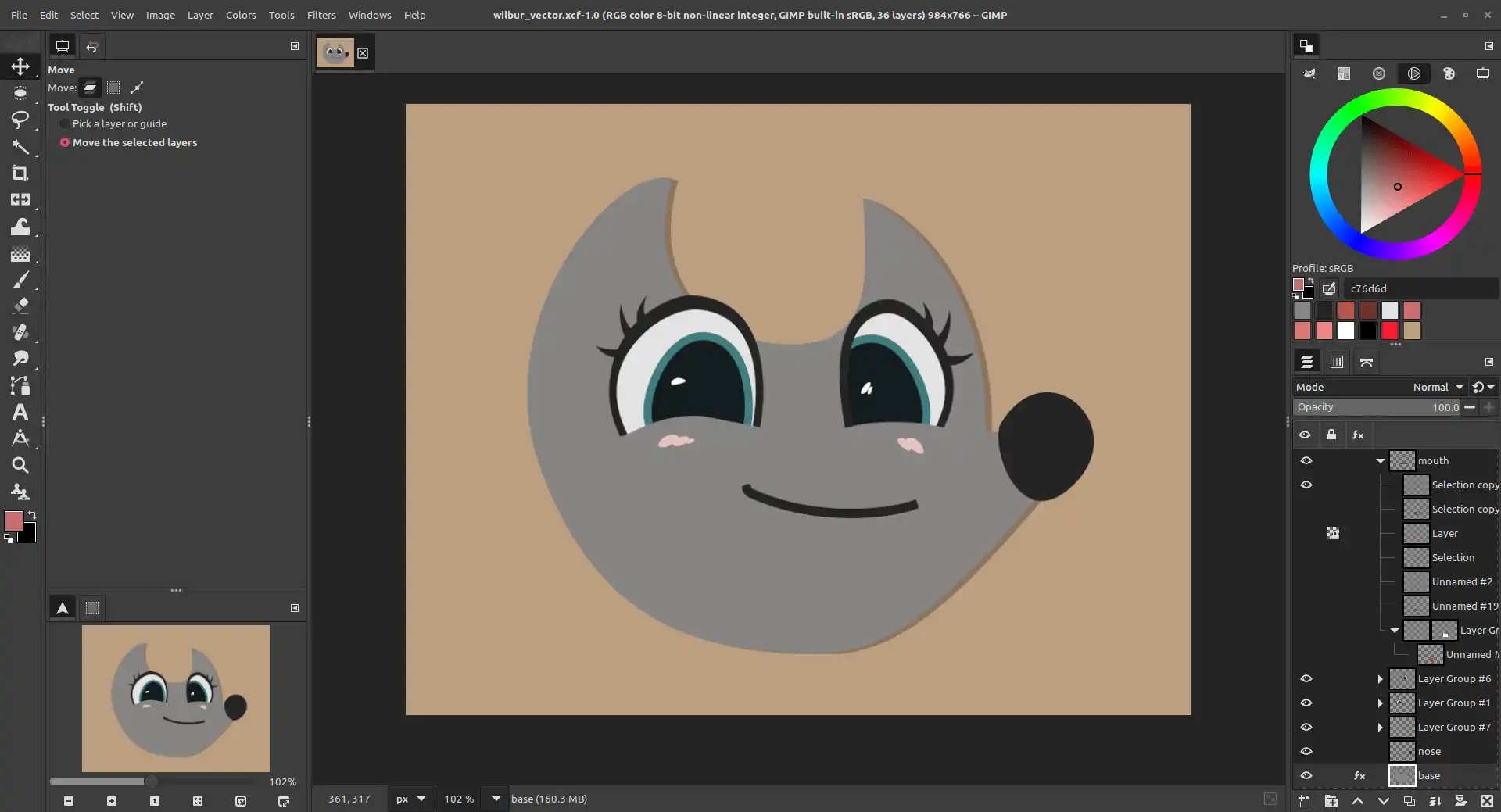
Task: Open the Filters menu
Action: (x=321, y=15)
